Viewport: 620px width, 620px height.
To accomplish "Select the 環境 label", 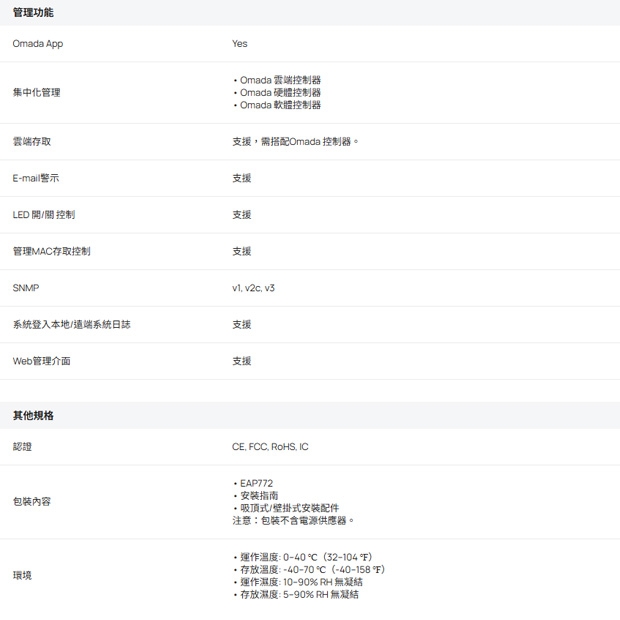I will click(x=22, y=576).
